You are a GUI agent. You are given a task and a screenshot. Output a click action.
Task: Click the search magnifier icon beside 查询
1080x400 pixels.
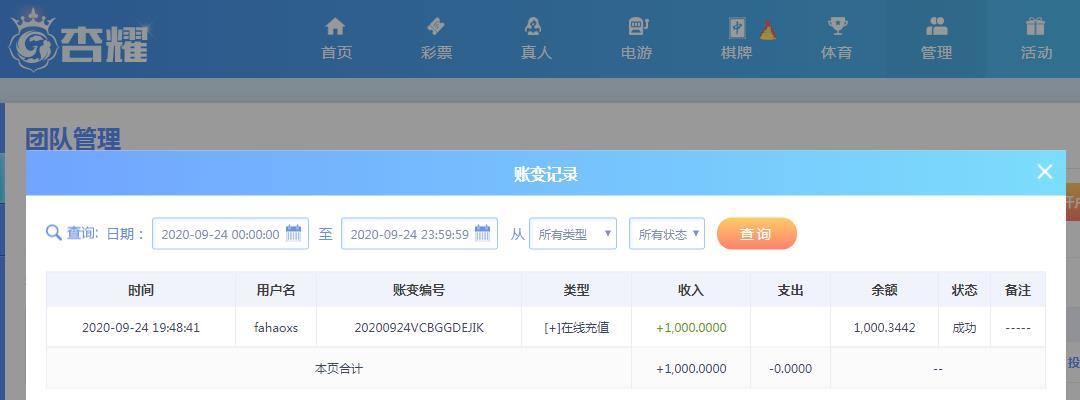click(x=54, y=233)
